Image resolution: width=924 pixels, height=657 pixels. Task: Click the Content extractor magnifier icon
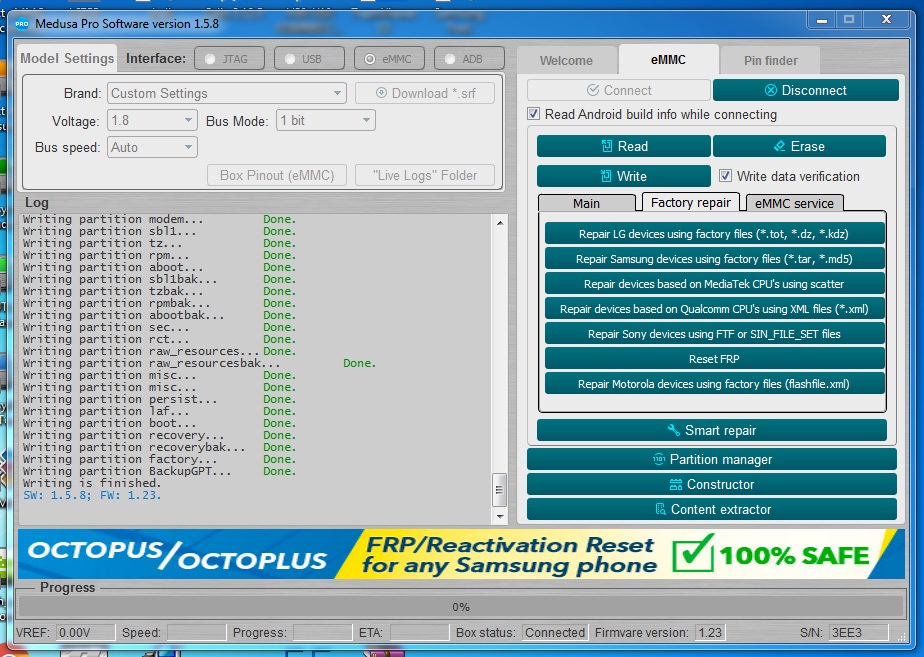[661, 509]
